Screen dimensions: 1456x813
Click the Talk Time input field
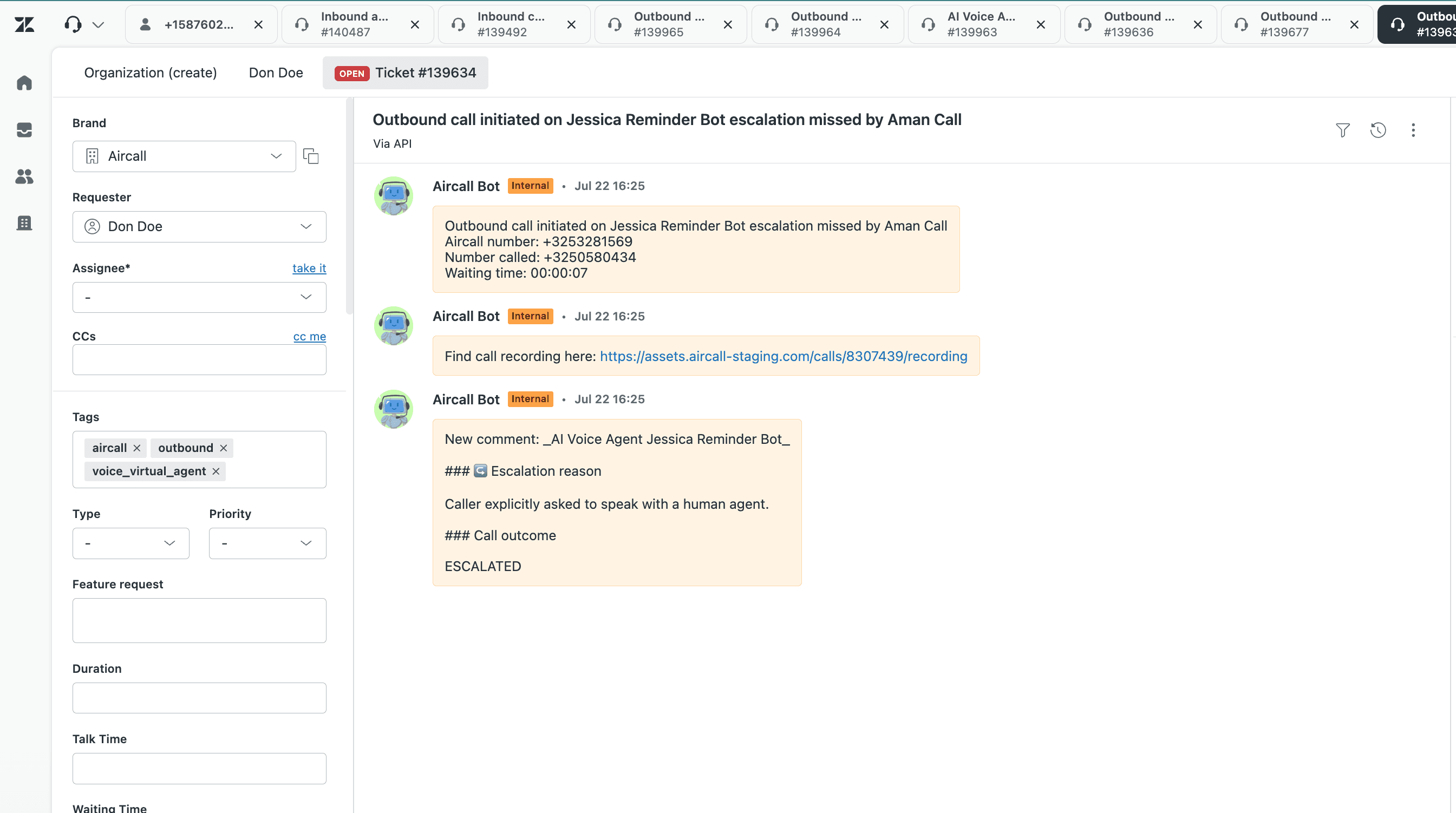point(199,769)
